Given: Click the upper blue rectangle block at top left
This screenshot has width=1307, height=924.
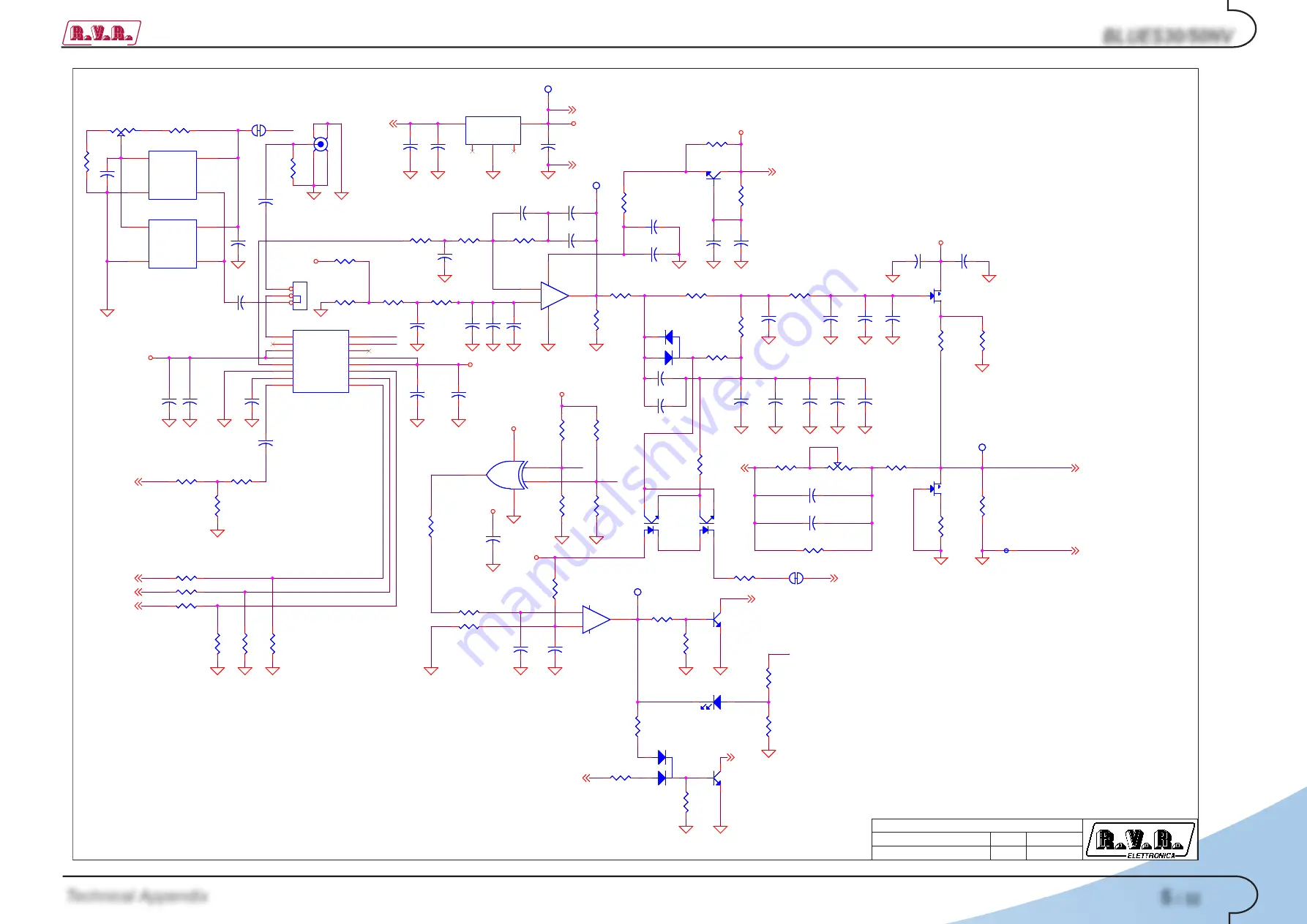Looking at the screenshot, I should (x=173, y=175).
